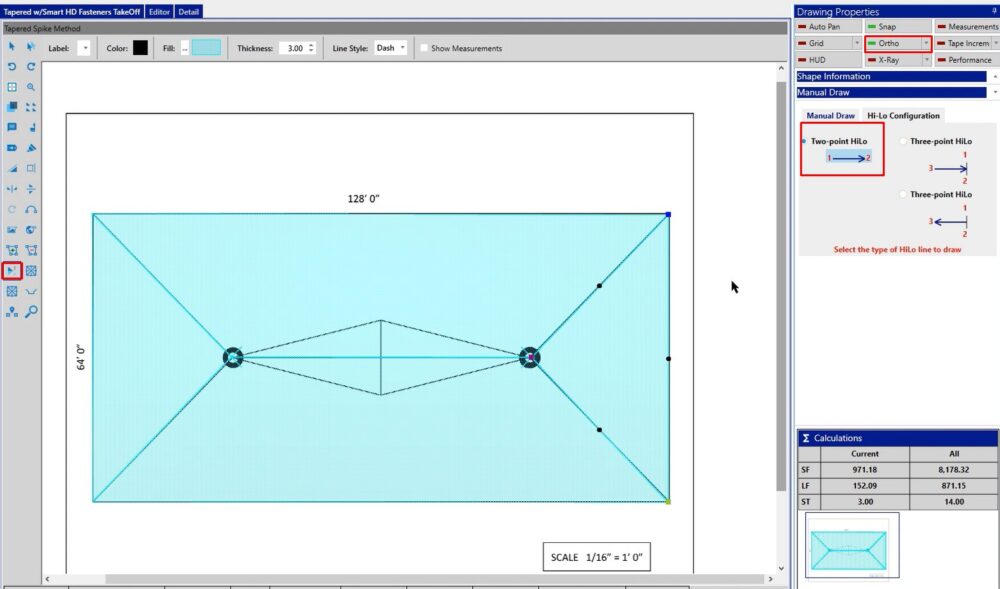The image size is (1000, 589).
Task: Click the arc curve tool icon
Action: (31, 210)
